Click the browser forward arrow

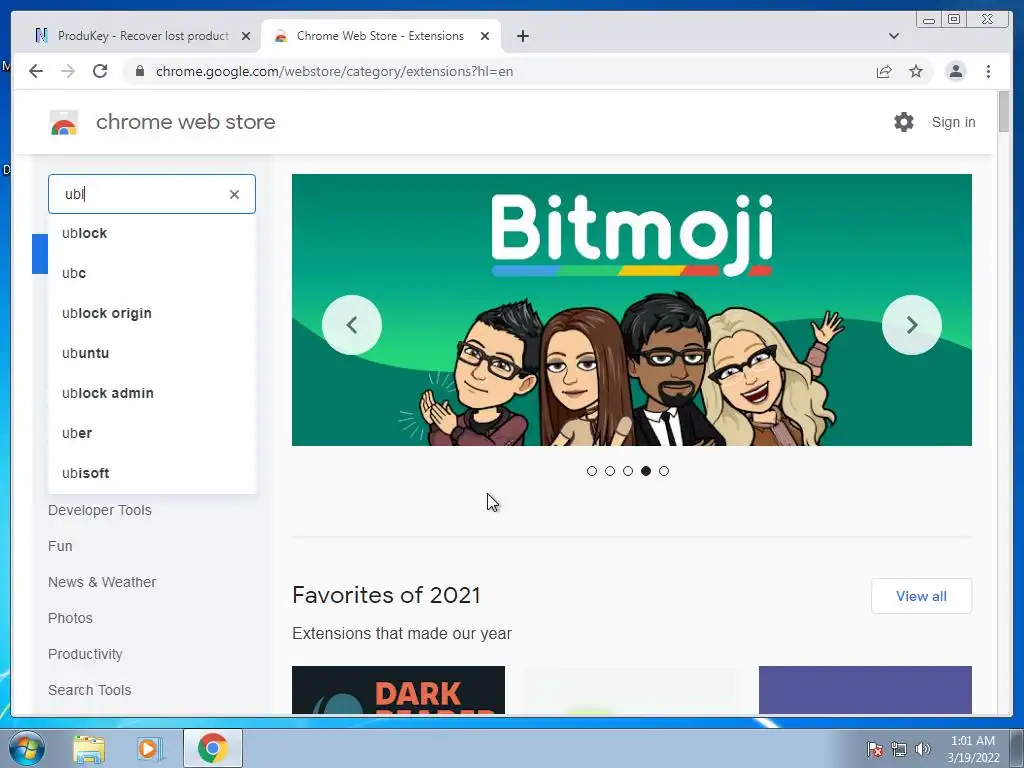(x=68, y=71)
